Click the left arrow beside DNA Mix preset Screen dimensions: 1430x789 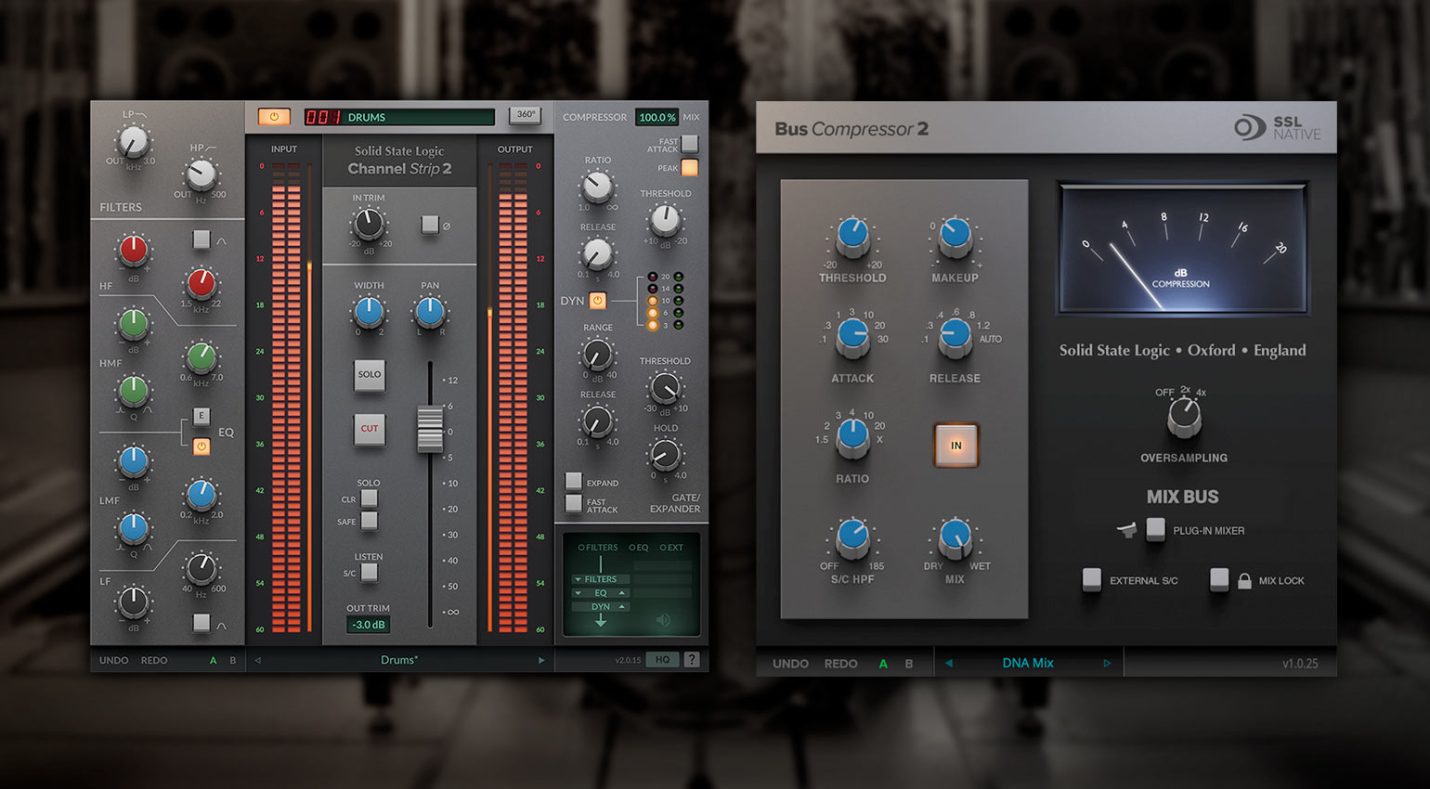(x=948, y=662)
